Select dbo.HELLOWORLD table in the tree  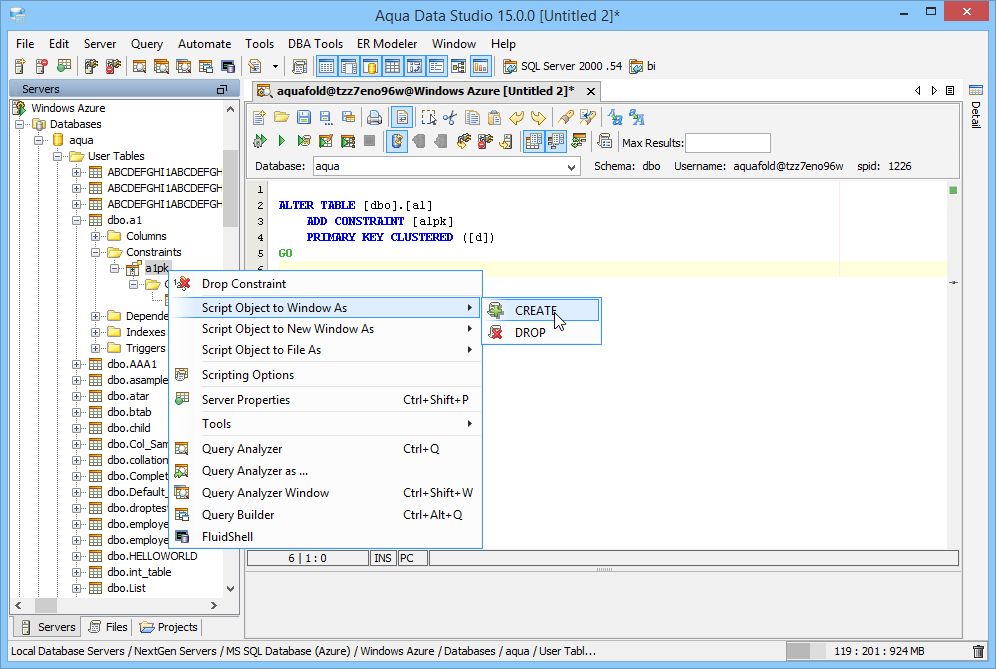(x=152, y=556)
